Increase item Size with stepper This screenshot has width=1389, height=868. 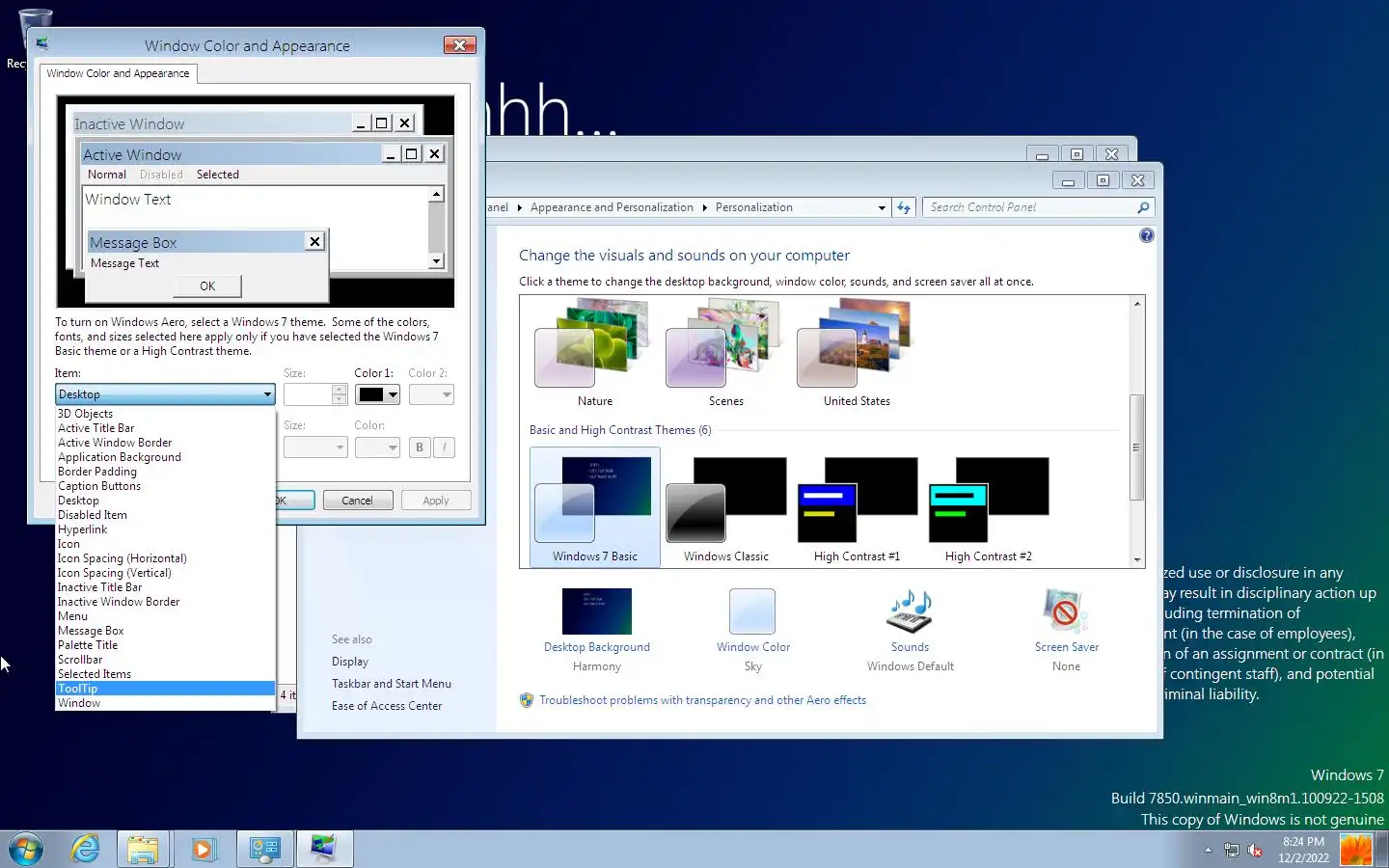point(339,390)
